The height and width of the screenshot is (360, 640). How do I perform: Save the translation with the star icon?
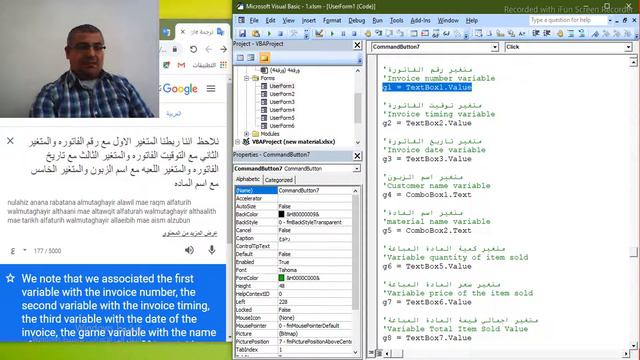point(10,278)
